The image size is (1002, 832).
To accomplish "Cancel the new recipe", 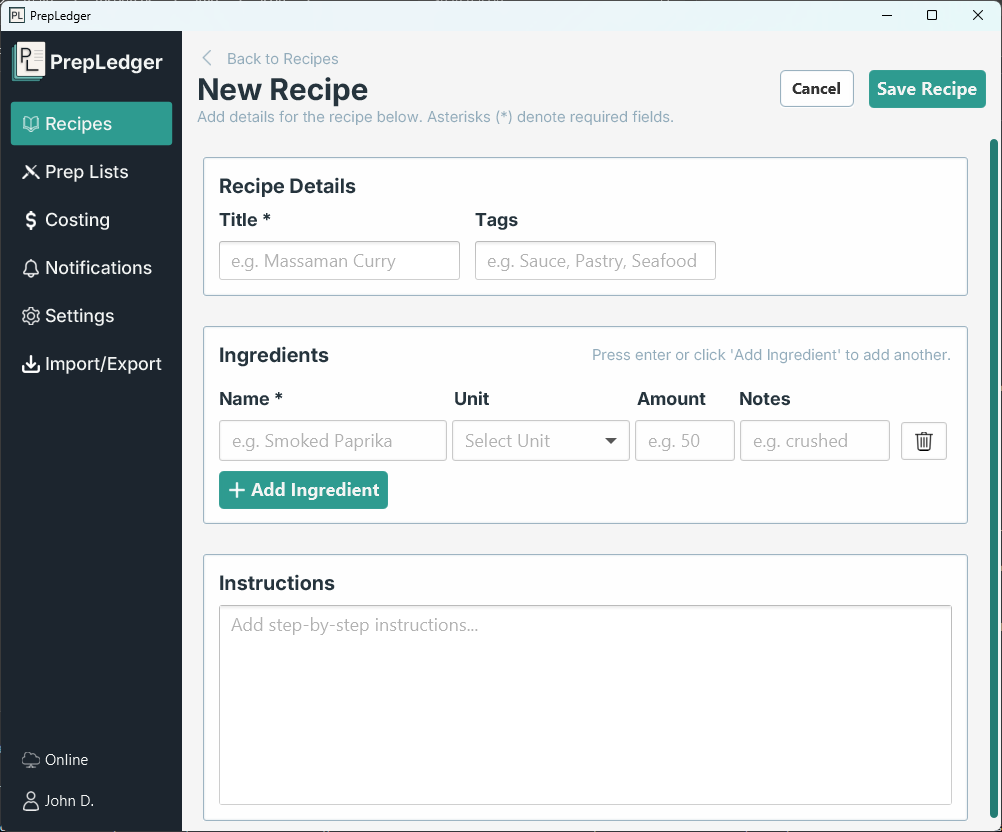I will (817, 89).
